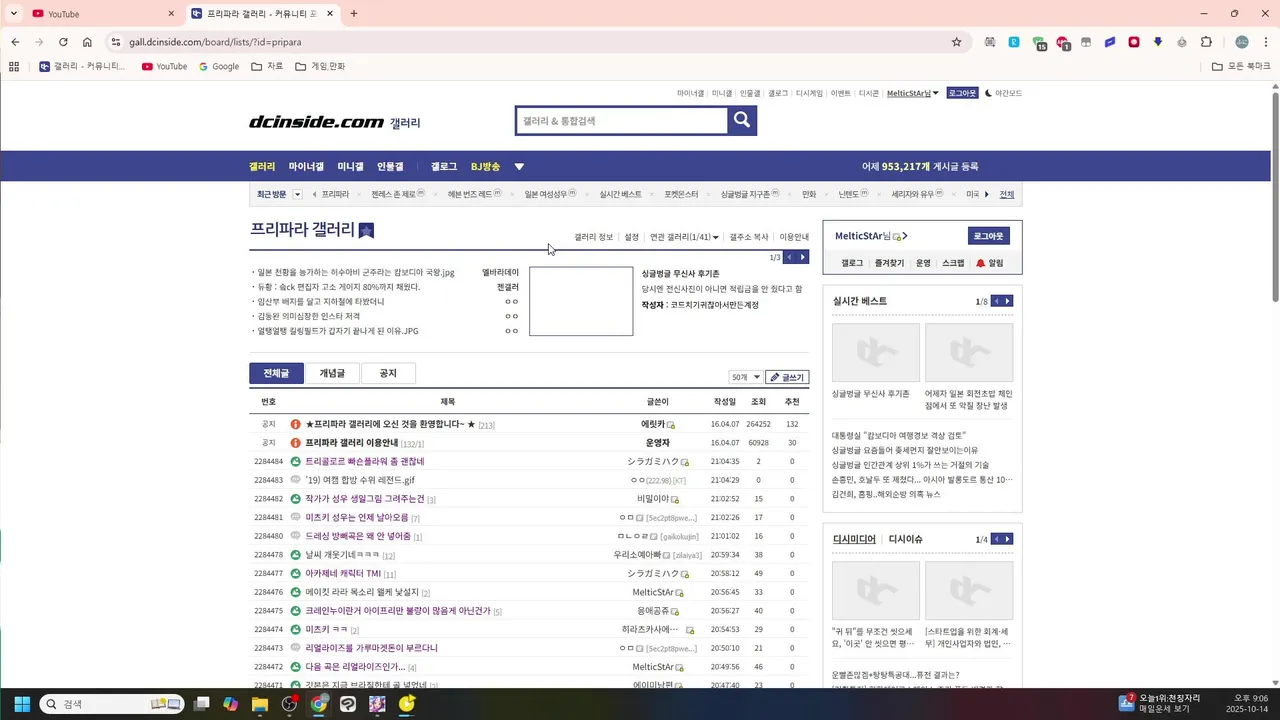Bookmark this page with the star icon
The image size is (1280, 720).
(x=956, y=42)
